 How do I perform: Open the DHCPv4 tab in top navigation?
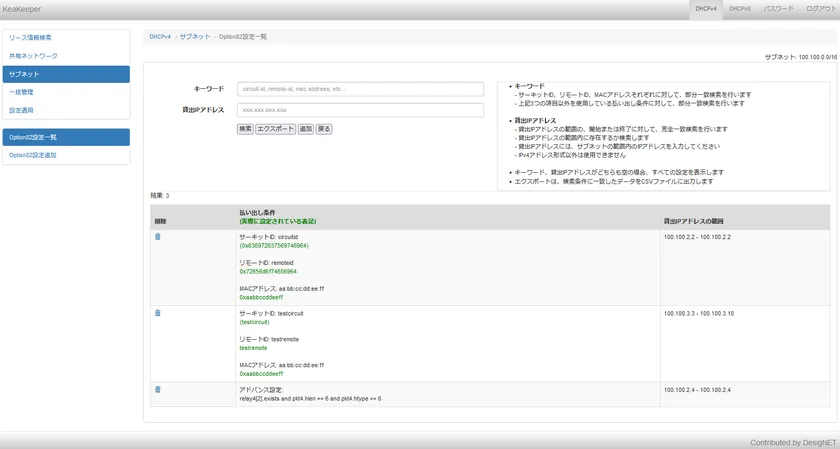coord(705,9)
